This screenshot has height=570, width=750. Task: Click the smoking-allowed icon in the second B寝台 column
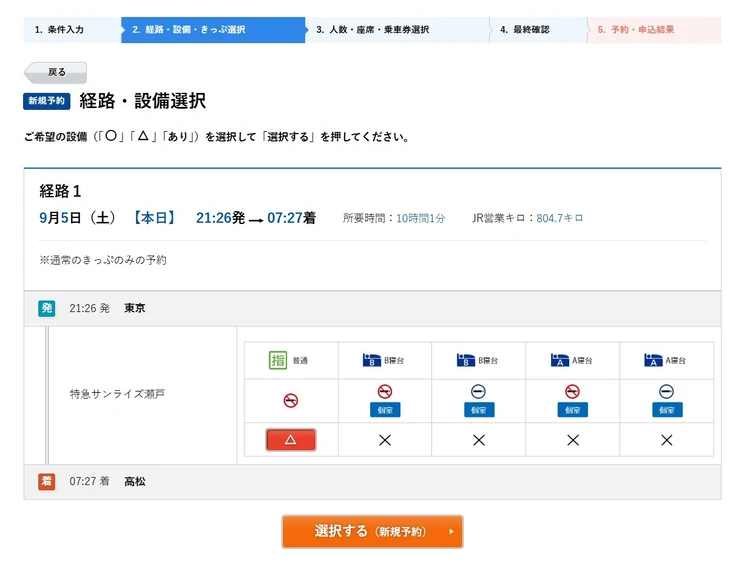pyautogui.click(x=479, y=392)
